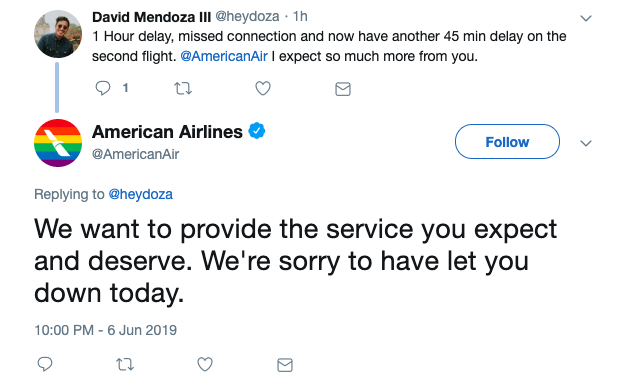Open American Airlines rainbow logo avatar
Viewport: 630px width, 392px height.
58,143
